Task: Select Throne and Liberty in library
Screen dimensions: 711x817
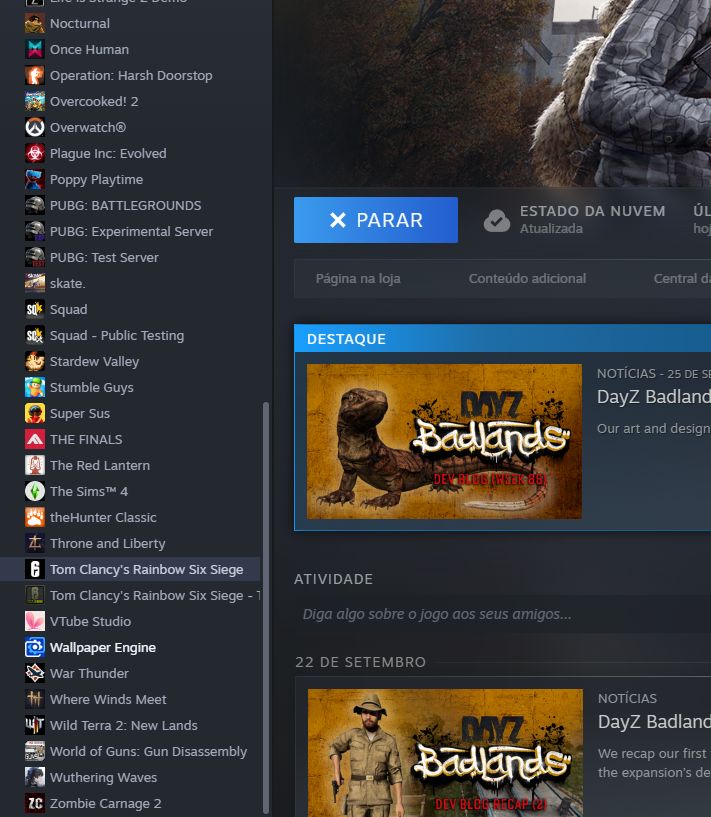Action: click(130, 543)
